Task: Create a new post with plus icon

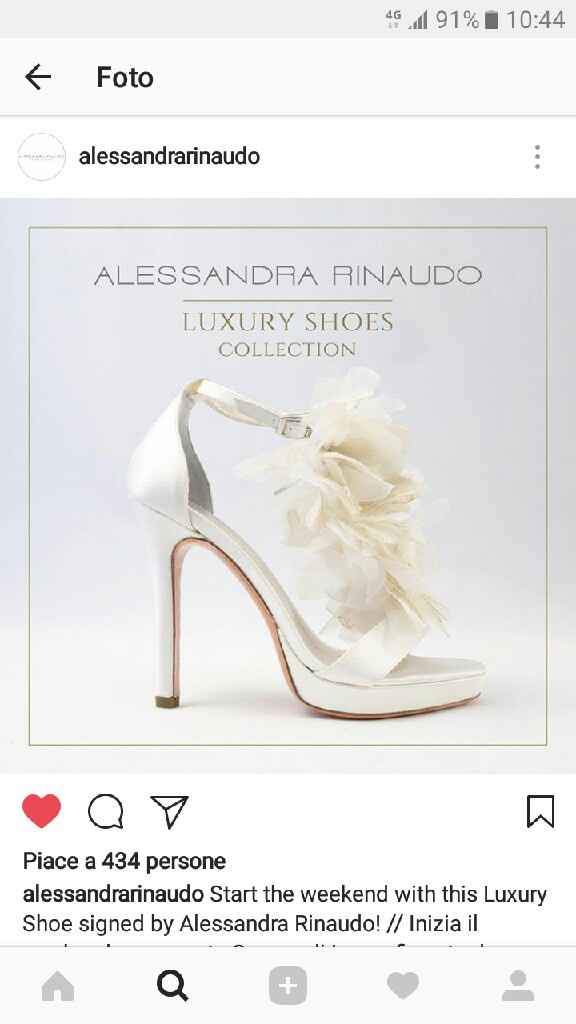Action: click(288, 986)
